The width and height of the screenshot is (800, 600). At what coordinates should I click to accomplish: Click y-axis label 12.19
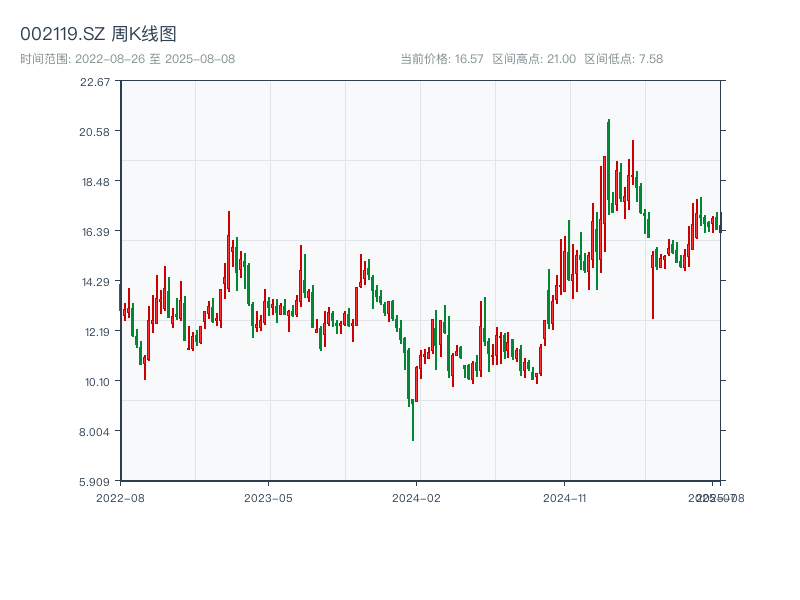click(96, 332)
